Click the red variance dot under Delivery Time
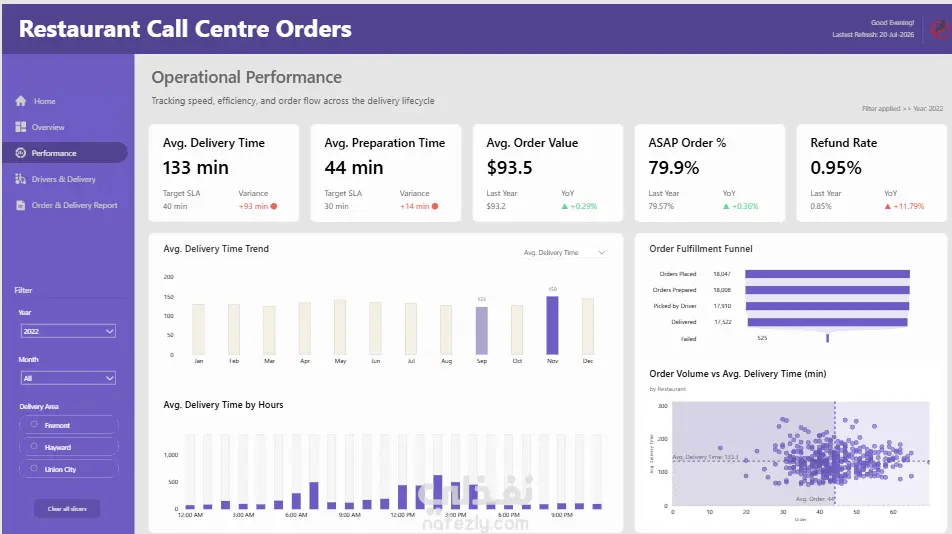The height and width of the screenshot is (534, 952). click(274, 206)
